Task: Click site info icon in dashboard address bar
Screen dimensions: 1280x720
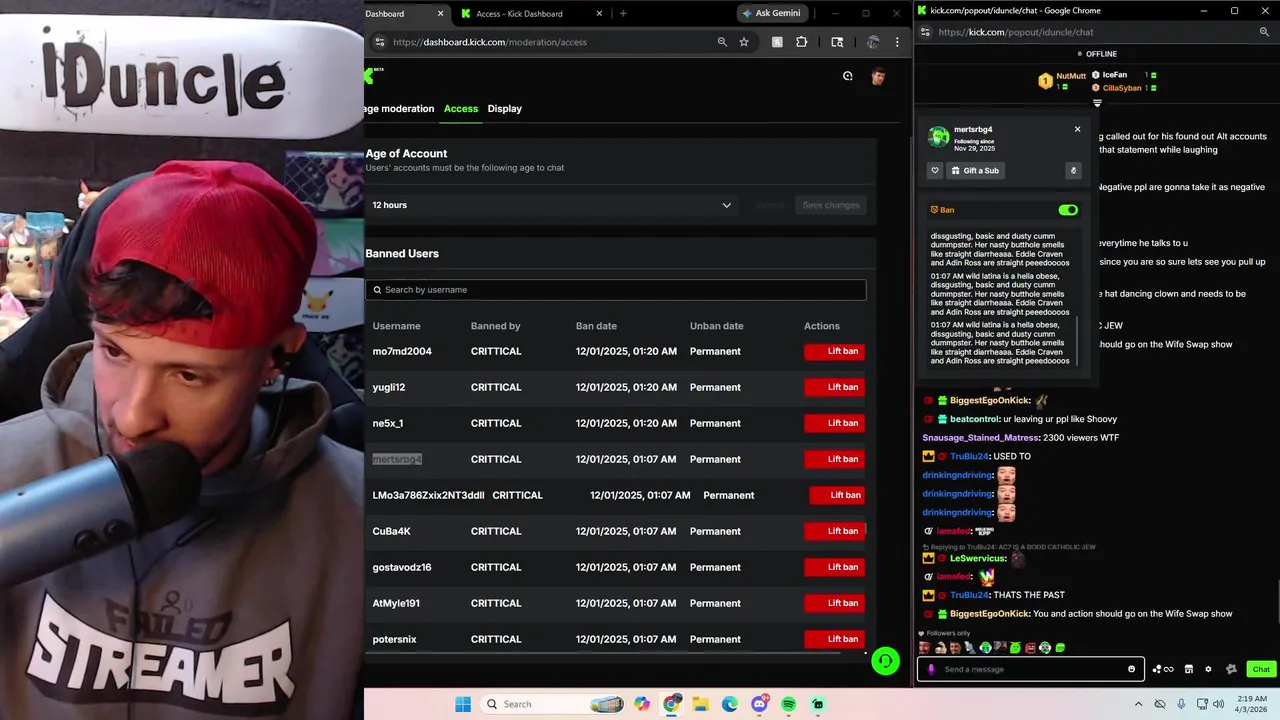Action: [x=379, y=42]
